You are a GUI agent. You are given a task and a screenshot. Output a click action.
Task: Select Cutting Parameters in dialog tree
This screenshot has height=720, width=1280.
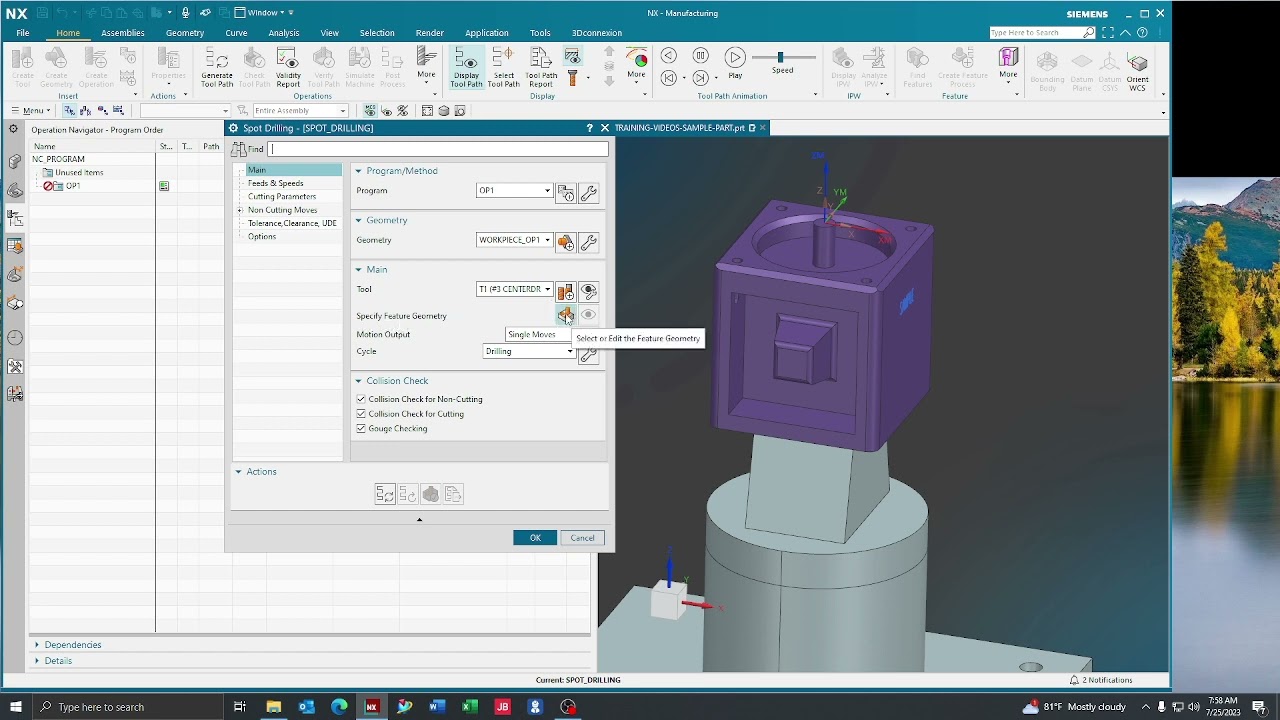282,196
